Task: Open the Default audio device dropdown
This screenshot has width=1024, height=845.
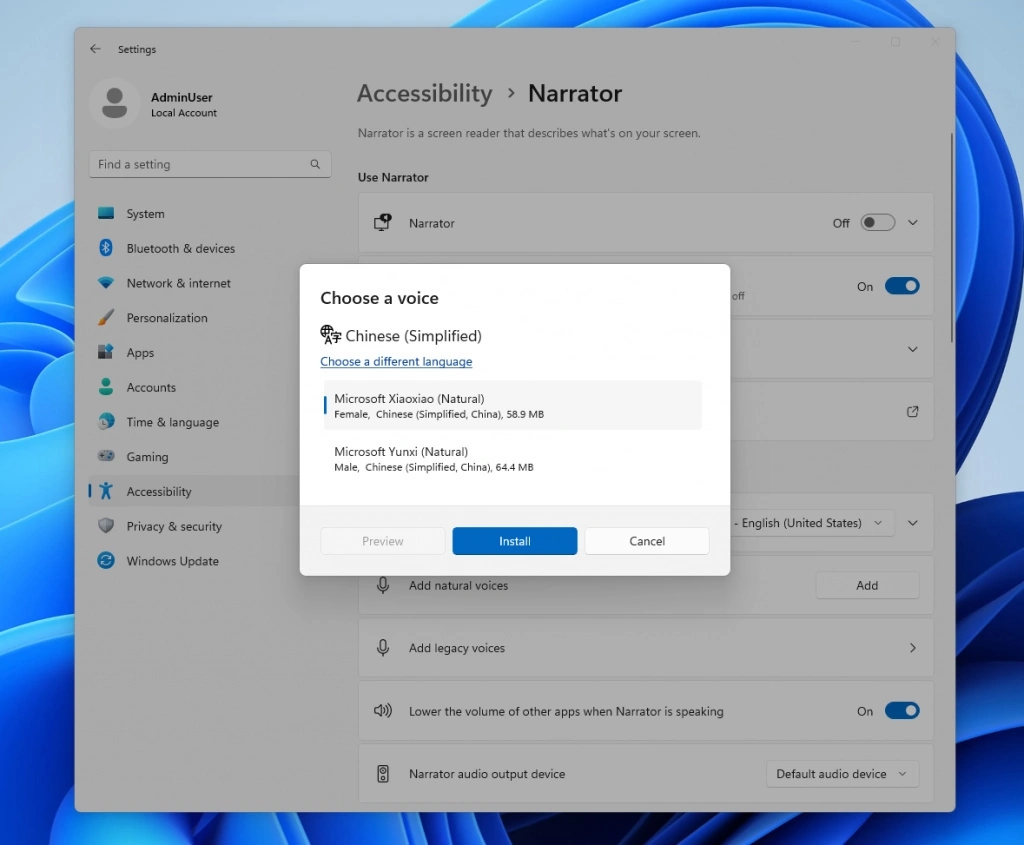Action: (841, 773)
